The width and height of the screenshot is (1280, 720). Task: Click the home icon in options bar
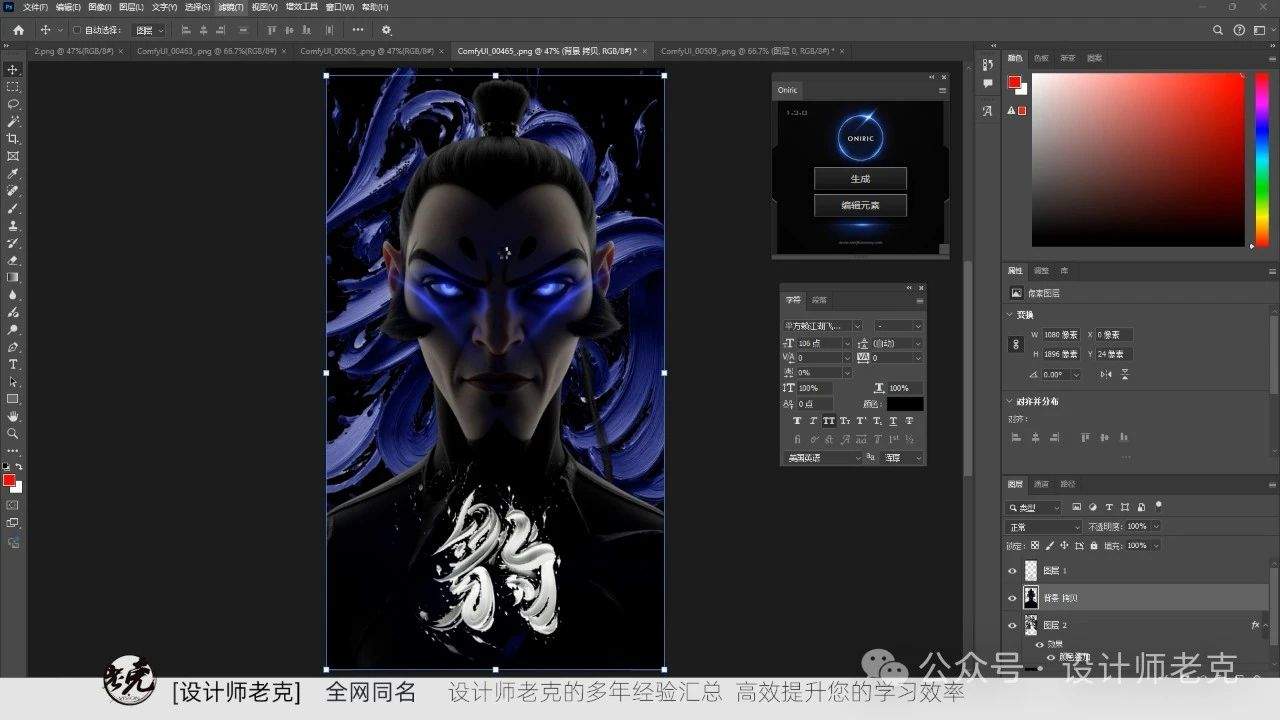point(18,30)
